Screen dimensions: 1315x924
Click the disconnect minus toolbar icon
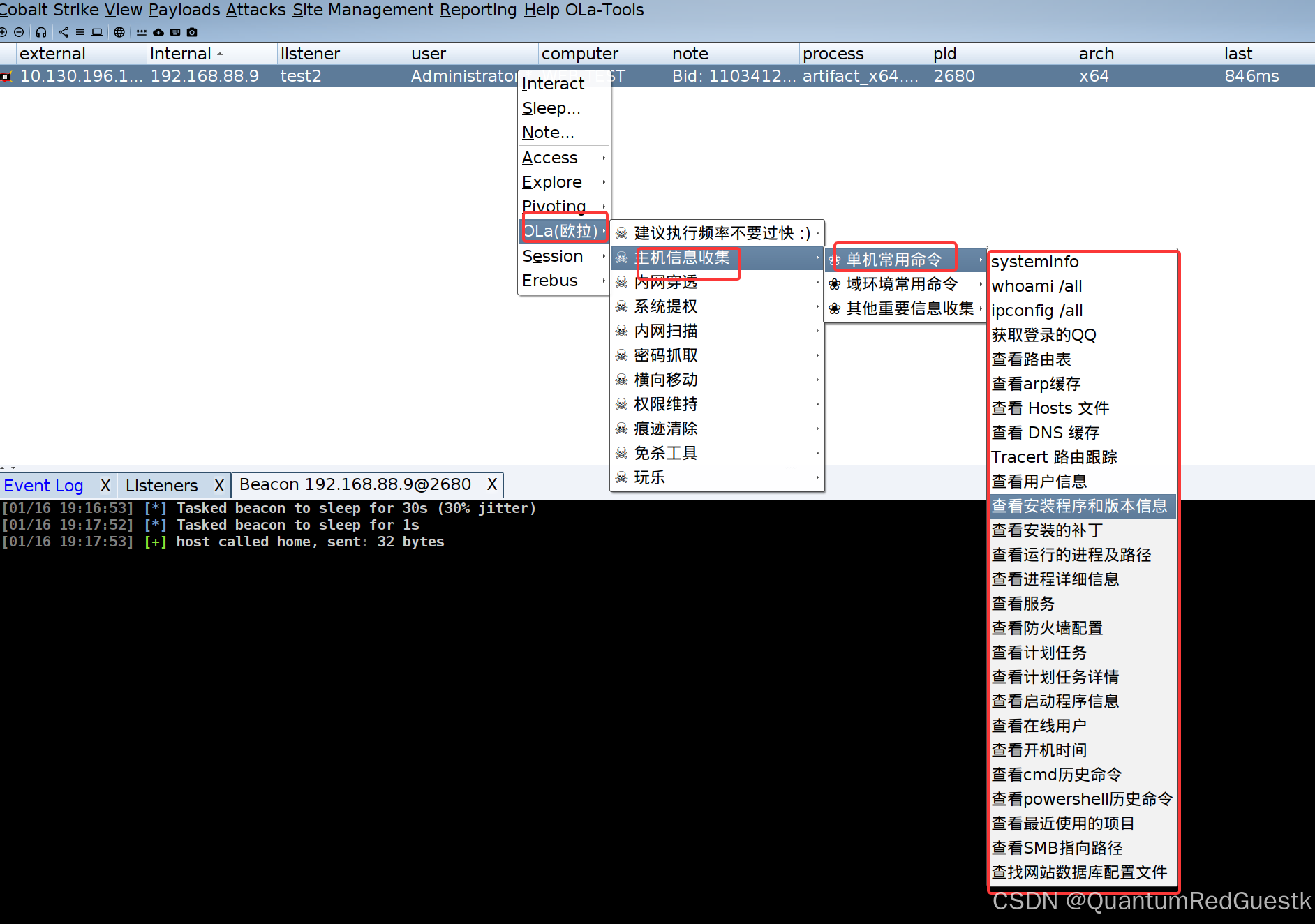click(19, 32)
